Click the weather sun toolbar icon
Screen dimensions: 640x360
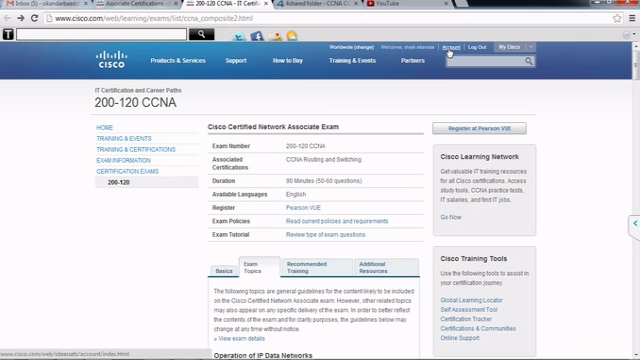[292, 36]
